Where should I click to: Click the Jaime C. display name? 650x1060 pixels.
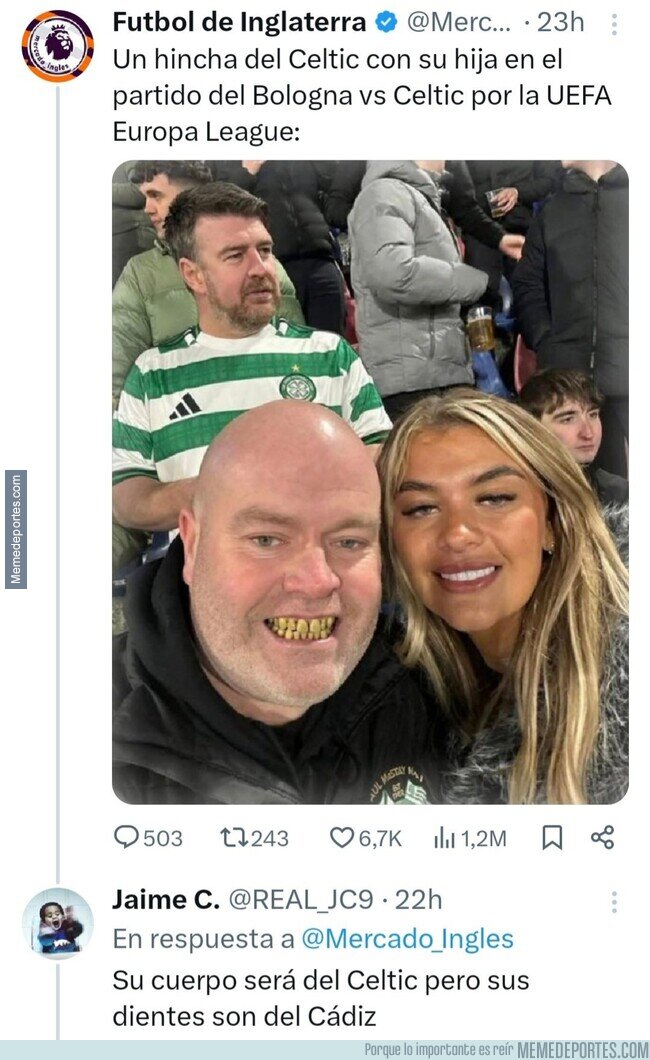(165, 899)
